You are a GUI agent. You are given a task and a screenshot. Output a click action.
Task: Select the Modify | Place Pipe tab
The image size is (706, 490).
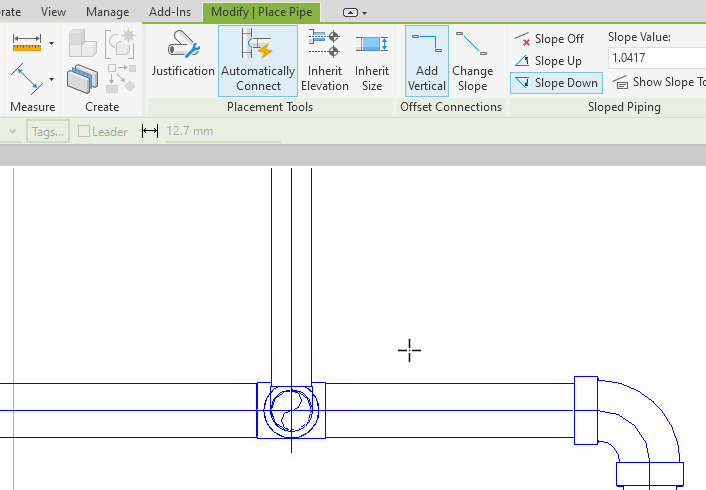tap(262, 12)
